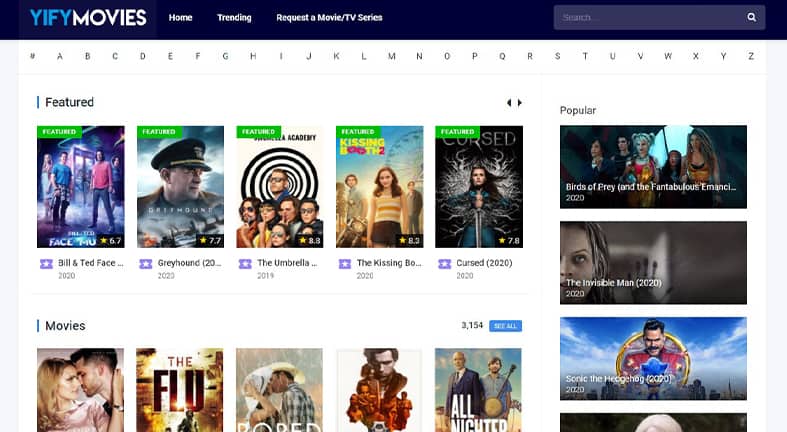Click the See All movies button
787x432 pixels.
click(505, 326)
